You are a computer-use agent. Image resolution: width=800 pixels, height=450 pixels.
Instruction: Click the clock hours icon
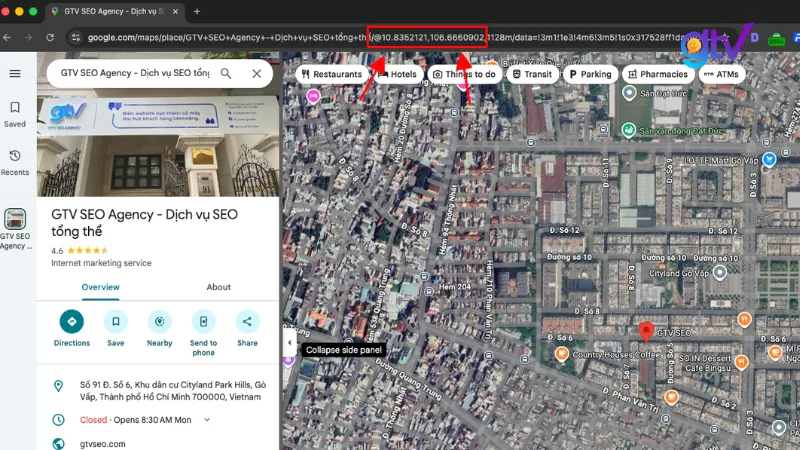click(59, 420)
